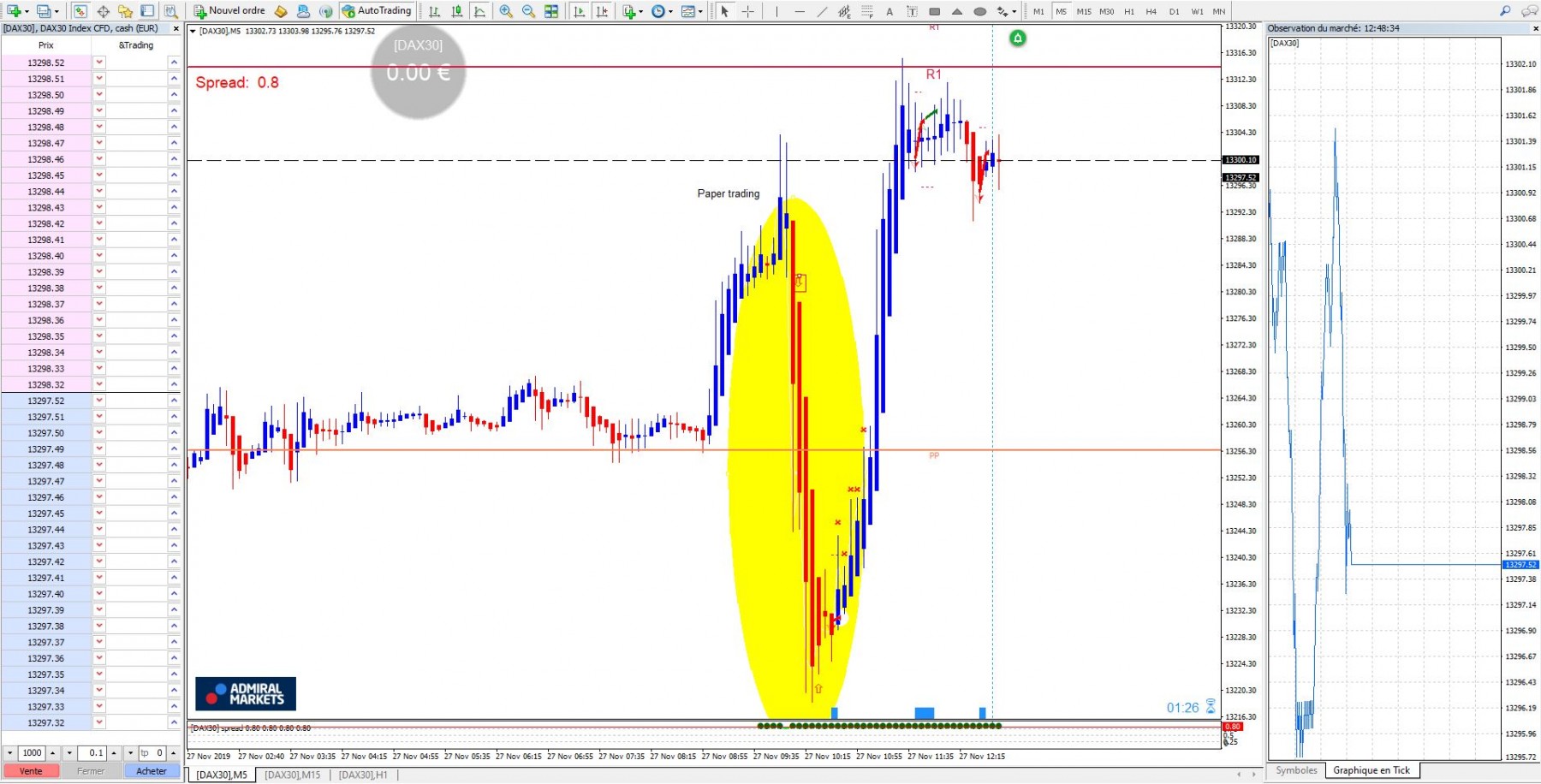The height and width of the screenshot is (784, 1541).
Task: Click the blue Acheter button
Action: [x=152, y=771]
